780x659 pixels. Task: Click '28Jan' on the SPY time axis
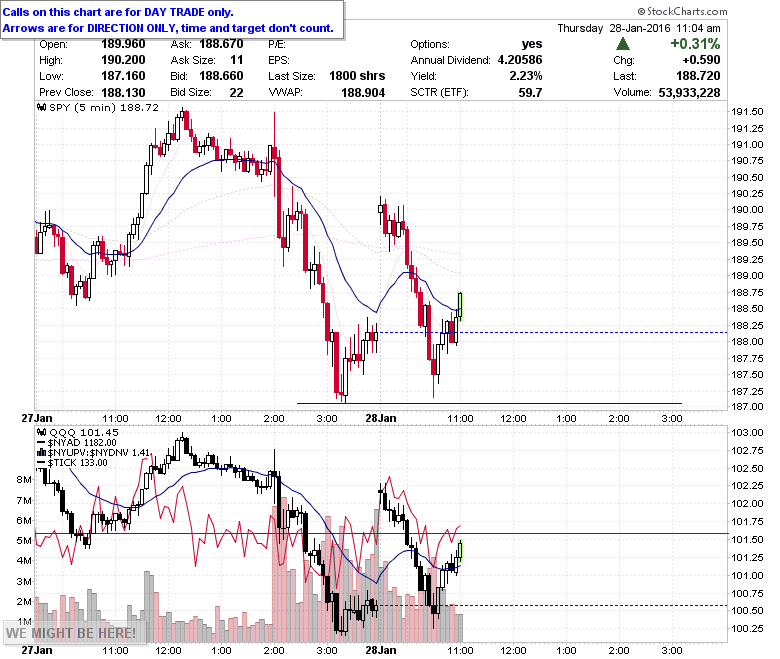tap(381, 418)
